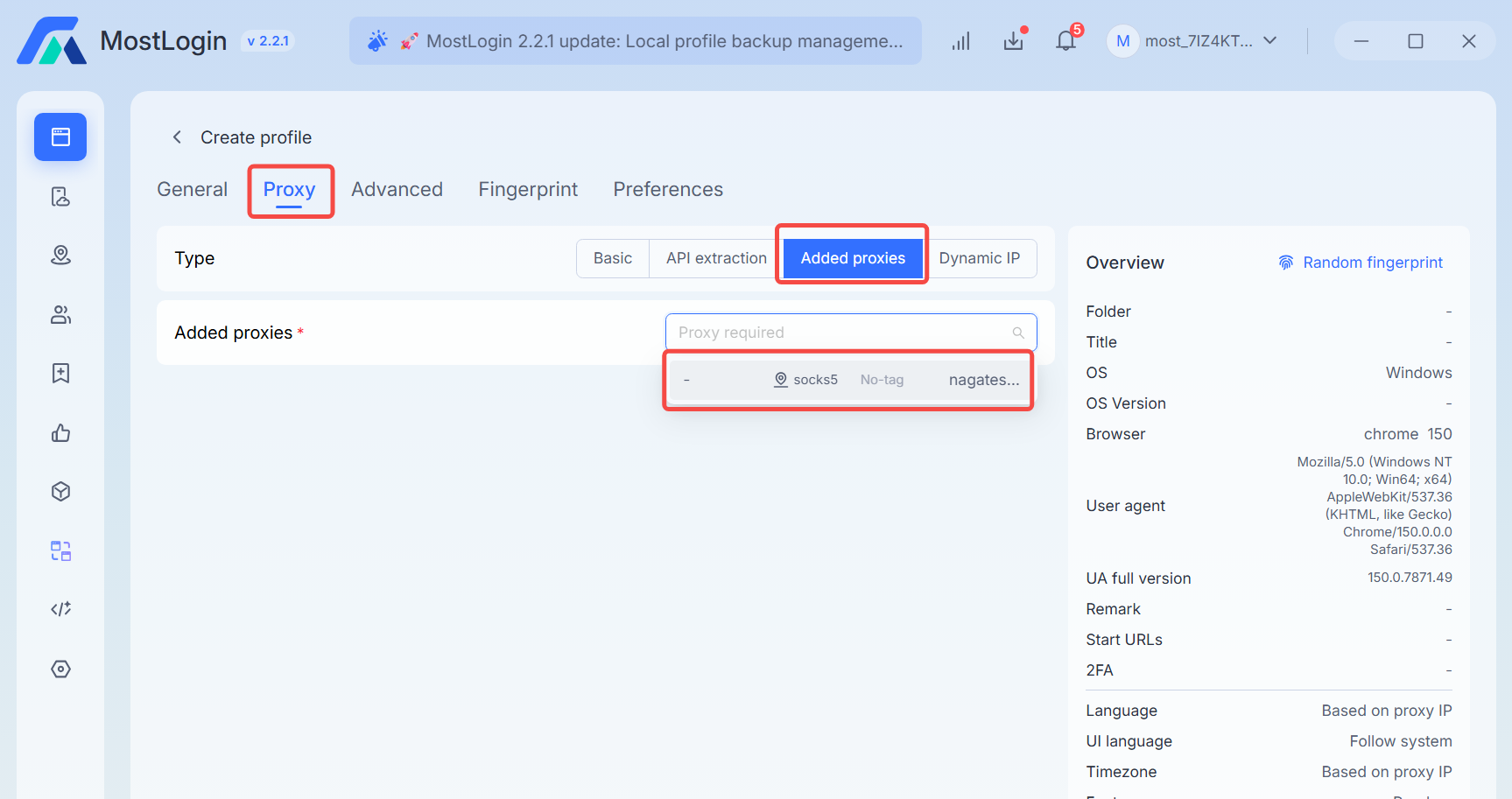Switch to the General tab

193,189
